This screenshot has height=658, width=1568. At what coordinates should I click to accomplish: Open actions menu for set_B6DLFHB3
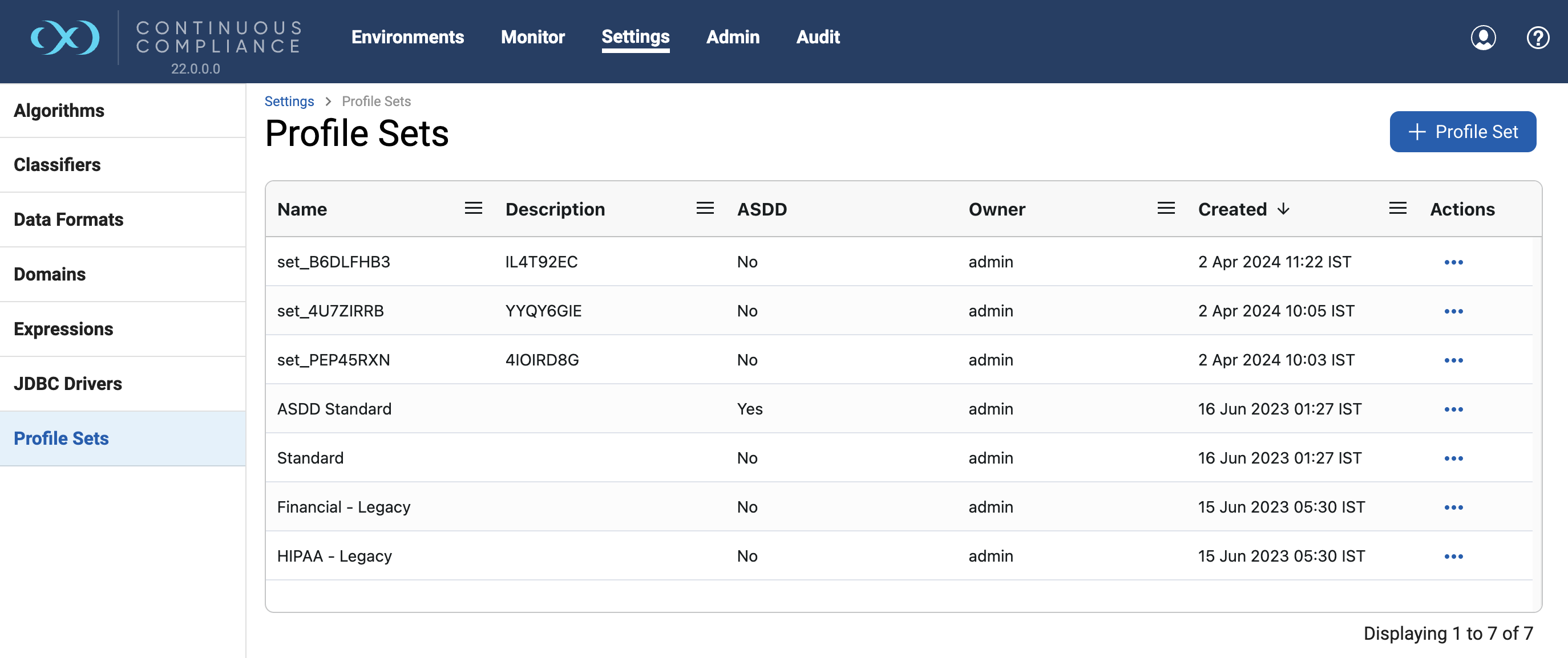[x=1454, y=262]
